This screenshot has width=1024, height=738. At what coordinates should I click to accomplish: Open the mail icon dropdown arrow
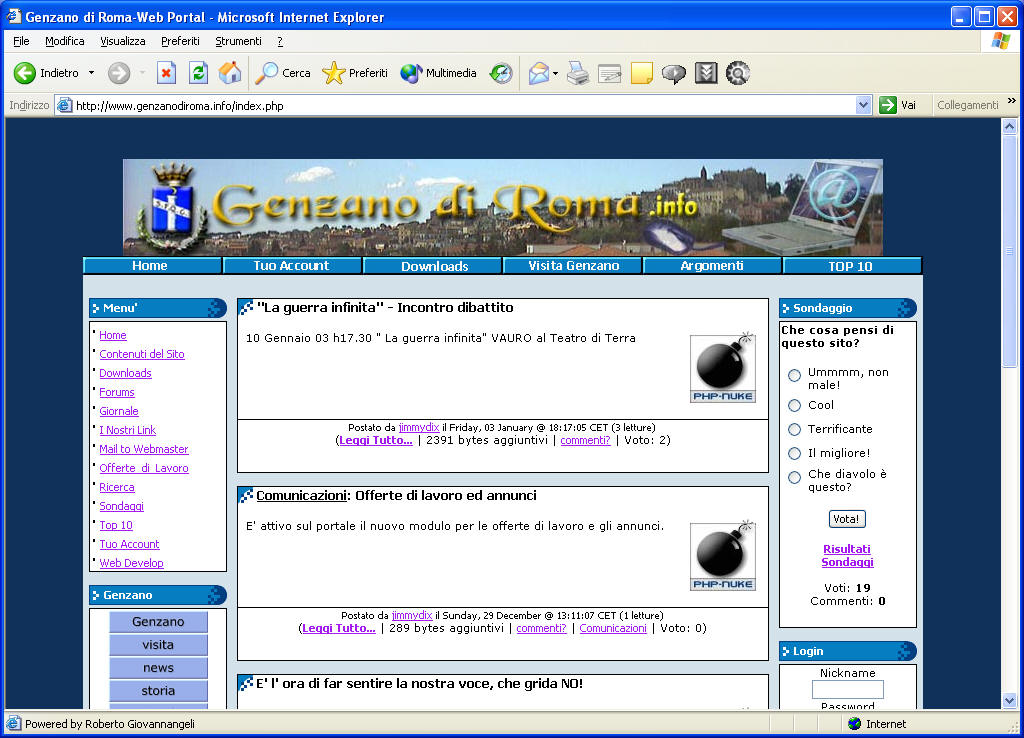(555, 73)
